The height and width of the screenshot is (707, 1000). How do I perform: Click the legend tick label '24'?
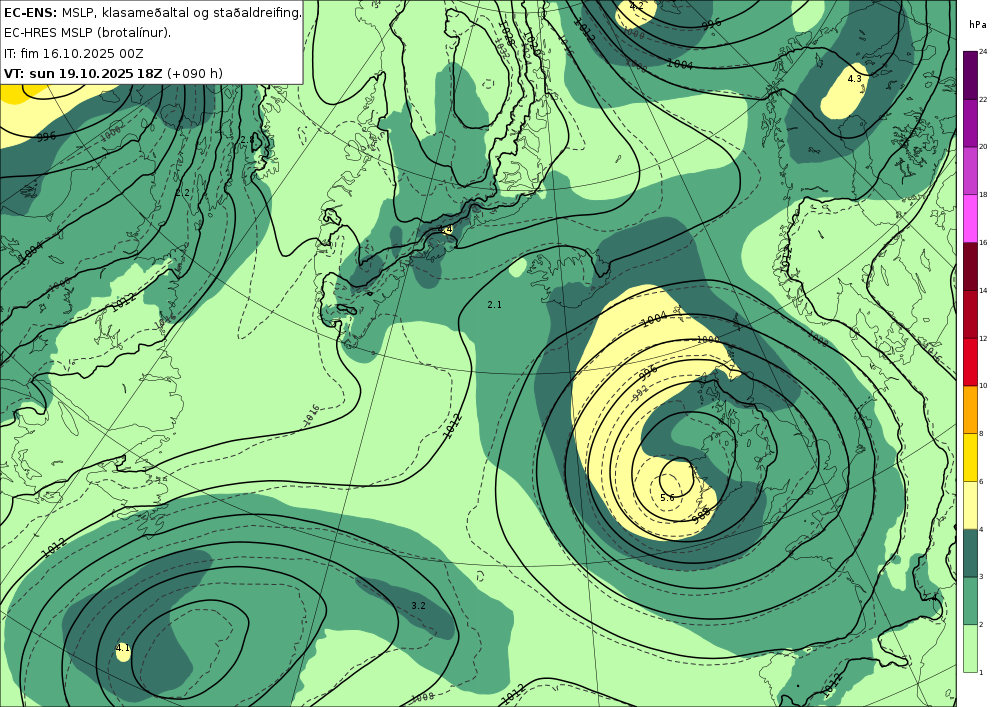point(983,52)
